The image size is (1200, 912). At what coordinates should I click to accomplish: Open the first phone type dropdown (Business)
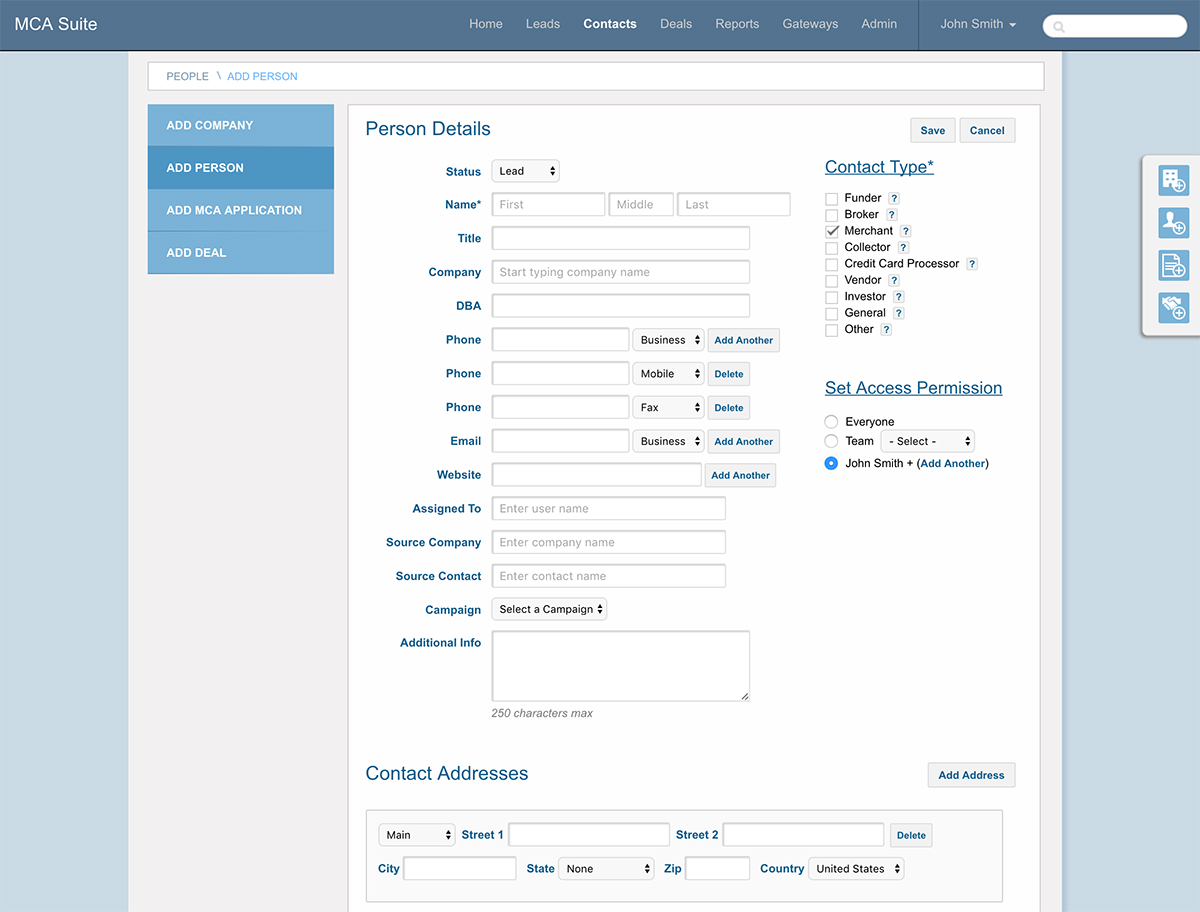[x=668, y=340]
